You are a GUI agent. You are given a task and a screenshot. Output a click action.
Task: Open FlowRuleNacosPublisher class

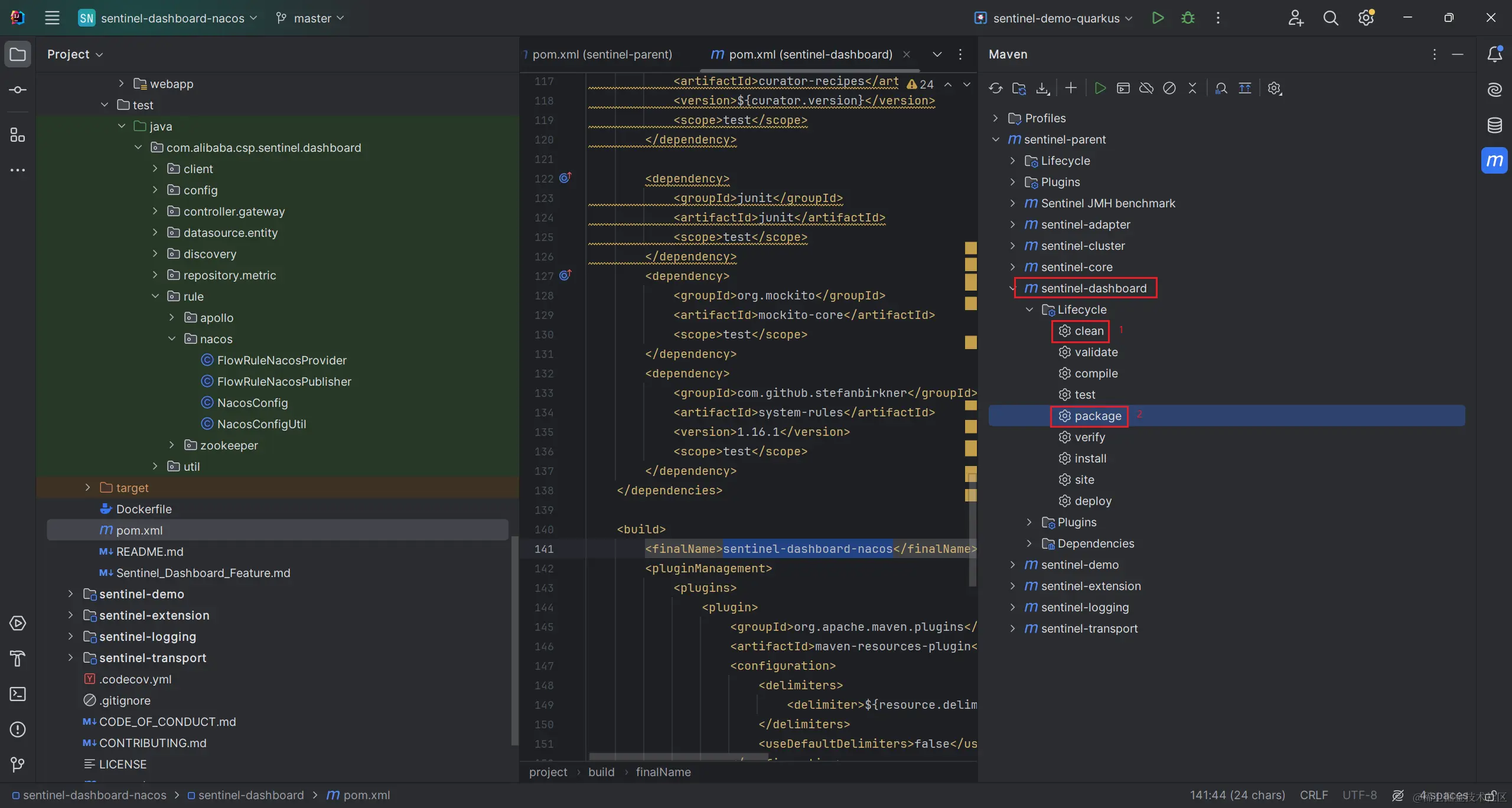[x=276, y=382]
